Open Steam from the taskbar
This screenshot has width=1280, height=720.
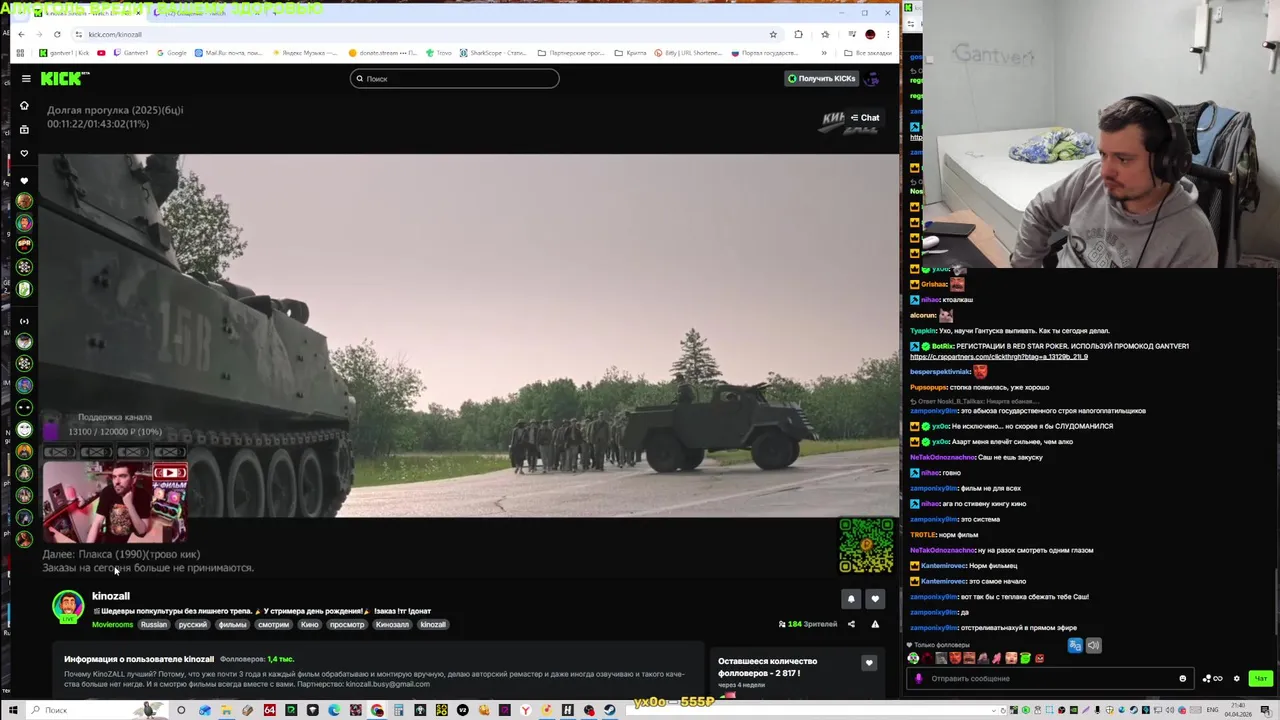click(609, 710)
